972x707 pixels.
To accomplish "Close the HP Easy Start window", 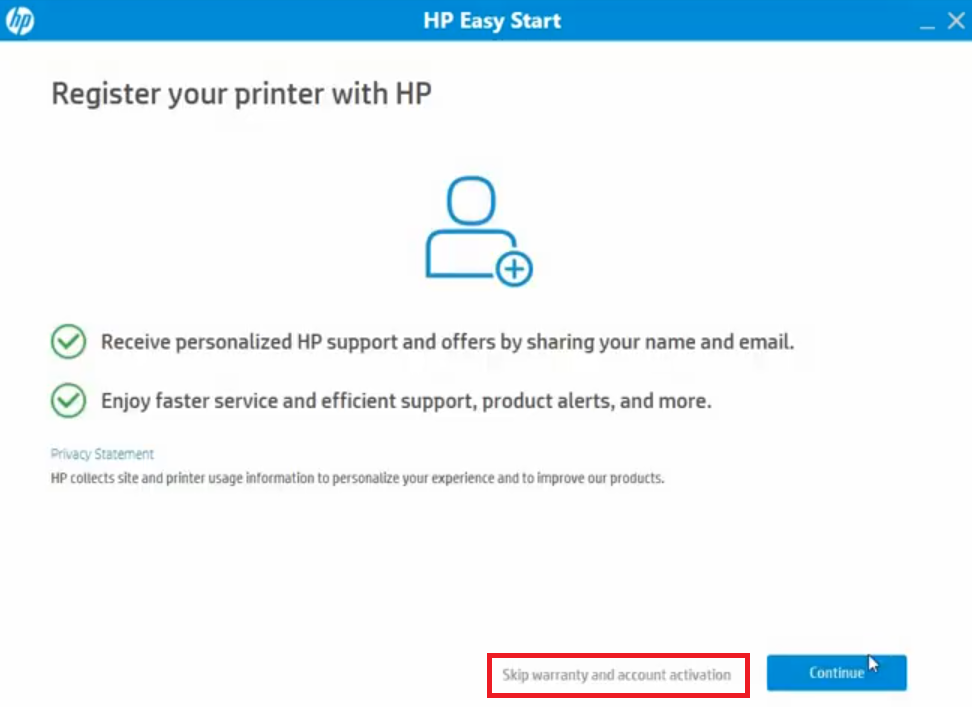I will pyautogui.click(x=956, y=20).
